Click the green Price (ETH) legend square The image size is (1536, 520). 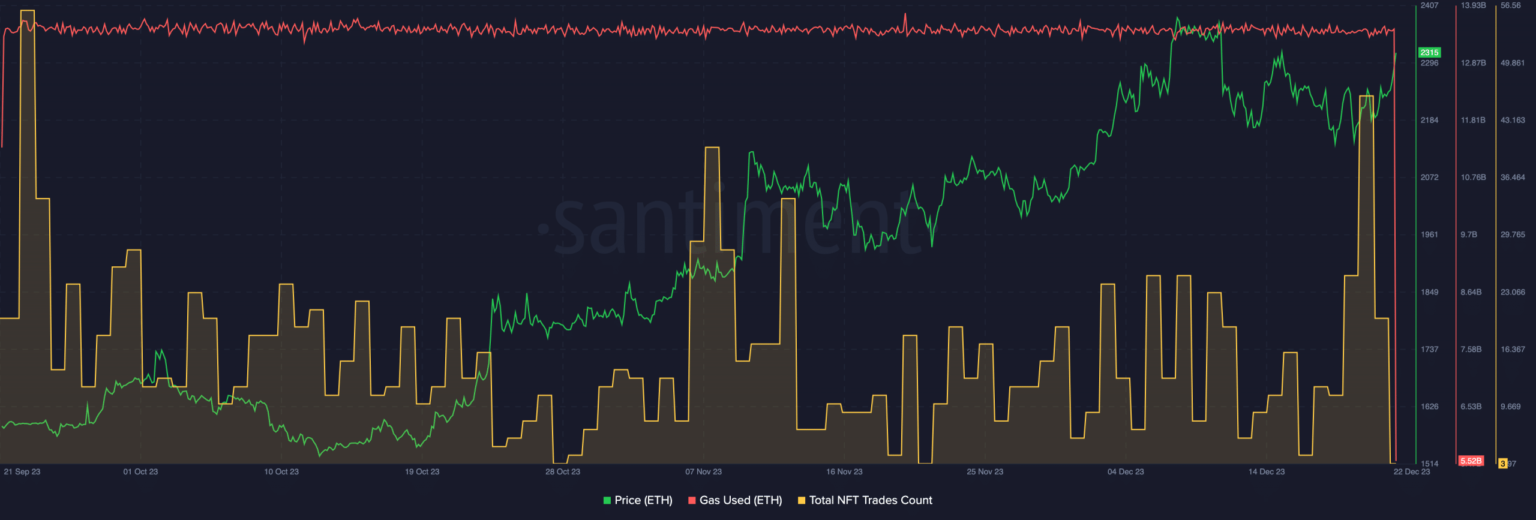tap(607, 500)
